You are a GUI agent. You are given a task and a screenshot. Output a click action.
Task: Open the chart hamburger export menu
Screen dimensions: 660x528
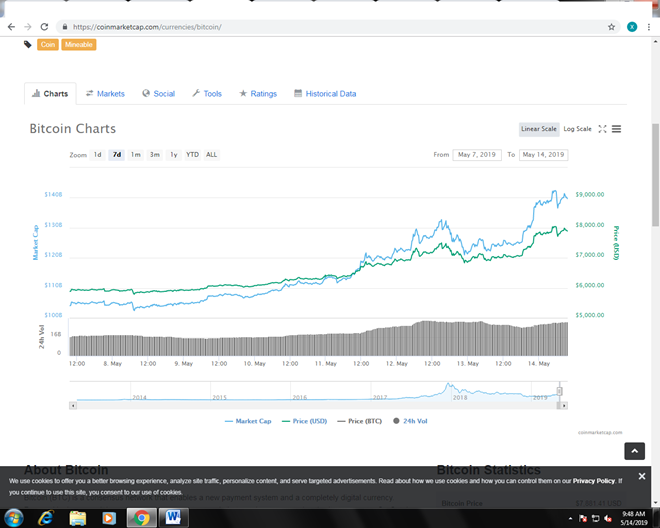[x=616, y=129]
